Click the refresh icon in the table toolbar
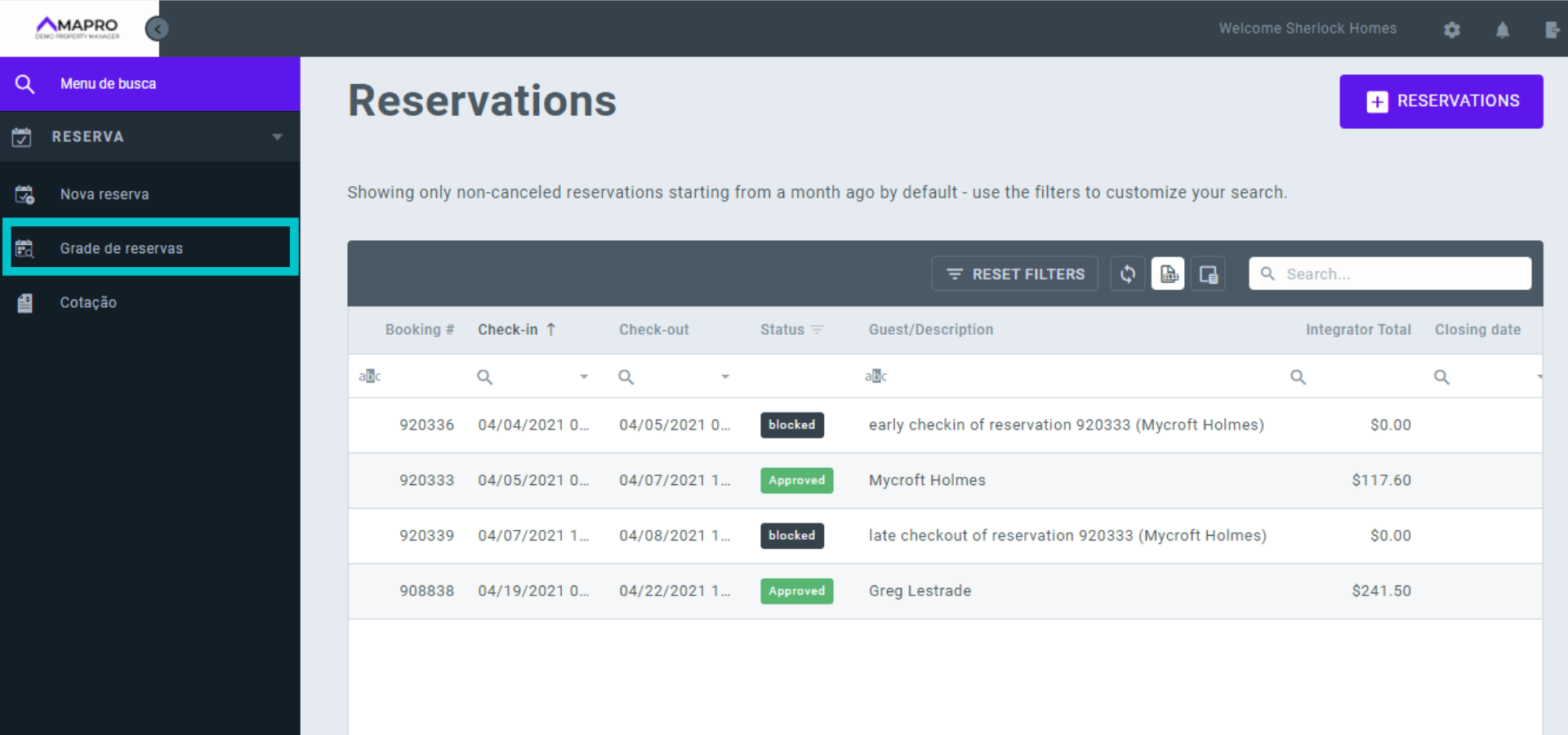Screen dimensions: 1568x735 pyautogui.click(x=1127, y=274)
